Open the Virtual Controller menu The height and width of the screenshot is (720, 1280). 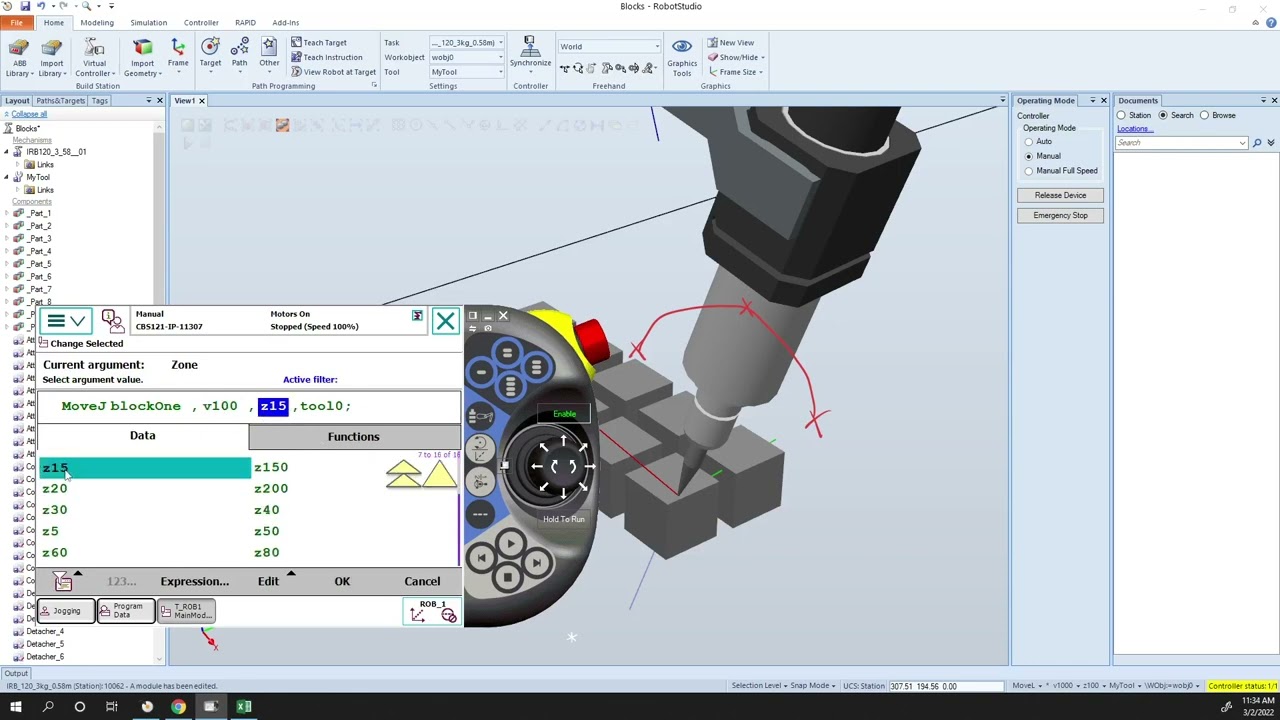click(94, 58)
